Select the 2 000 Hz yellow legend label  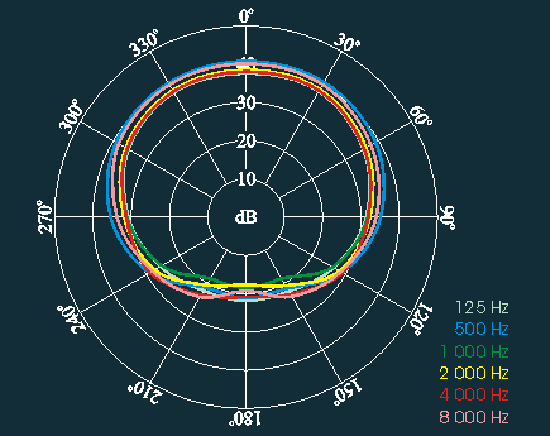tap(474, 373)
